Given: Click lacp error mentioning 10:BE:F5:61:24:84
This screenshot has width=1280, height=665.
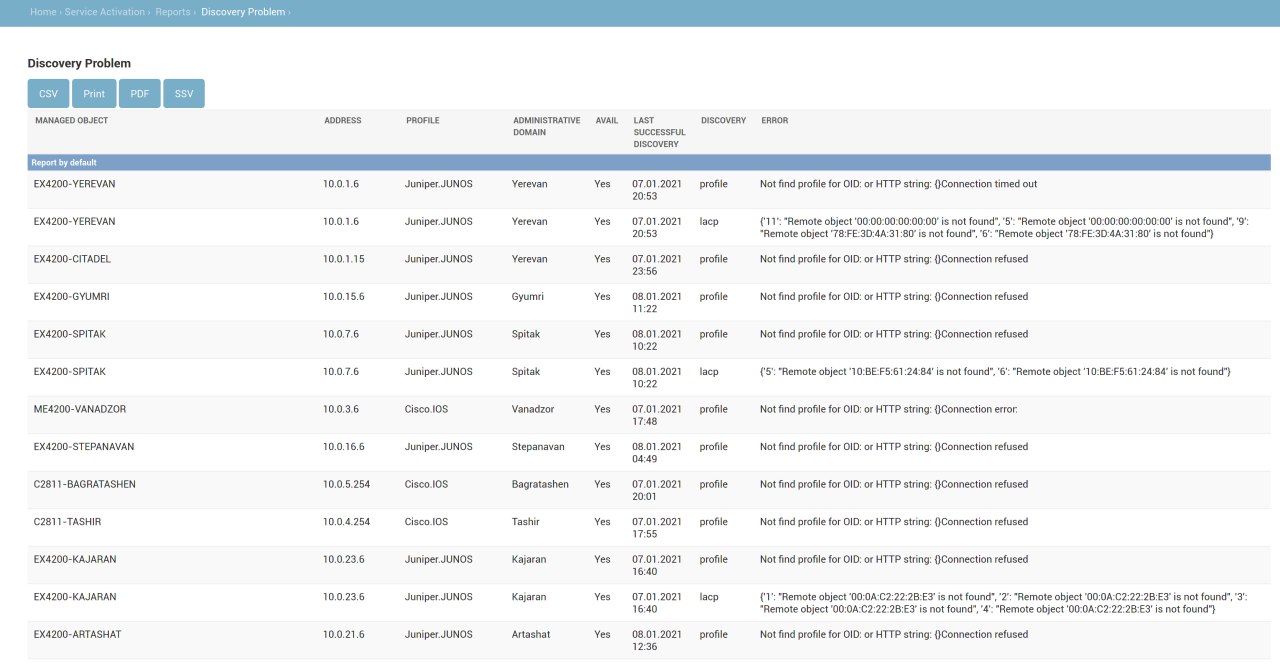Looking at the screenshot, I should 995,372.
